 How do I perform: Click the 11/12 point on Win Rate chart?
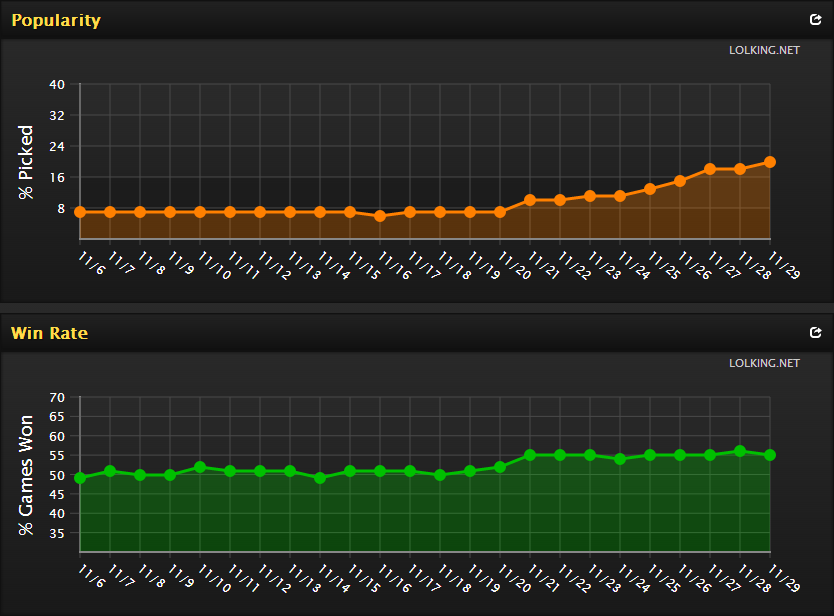[x=260, y=471]
